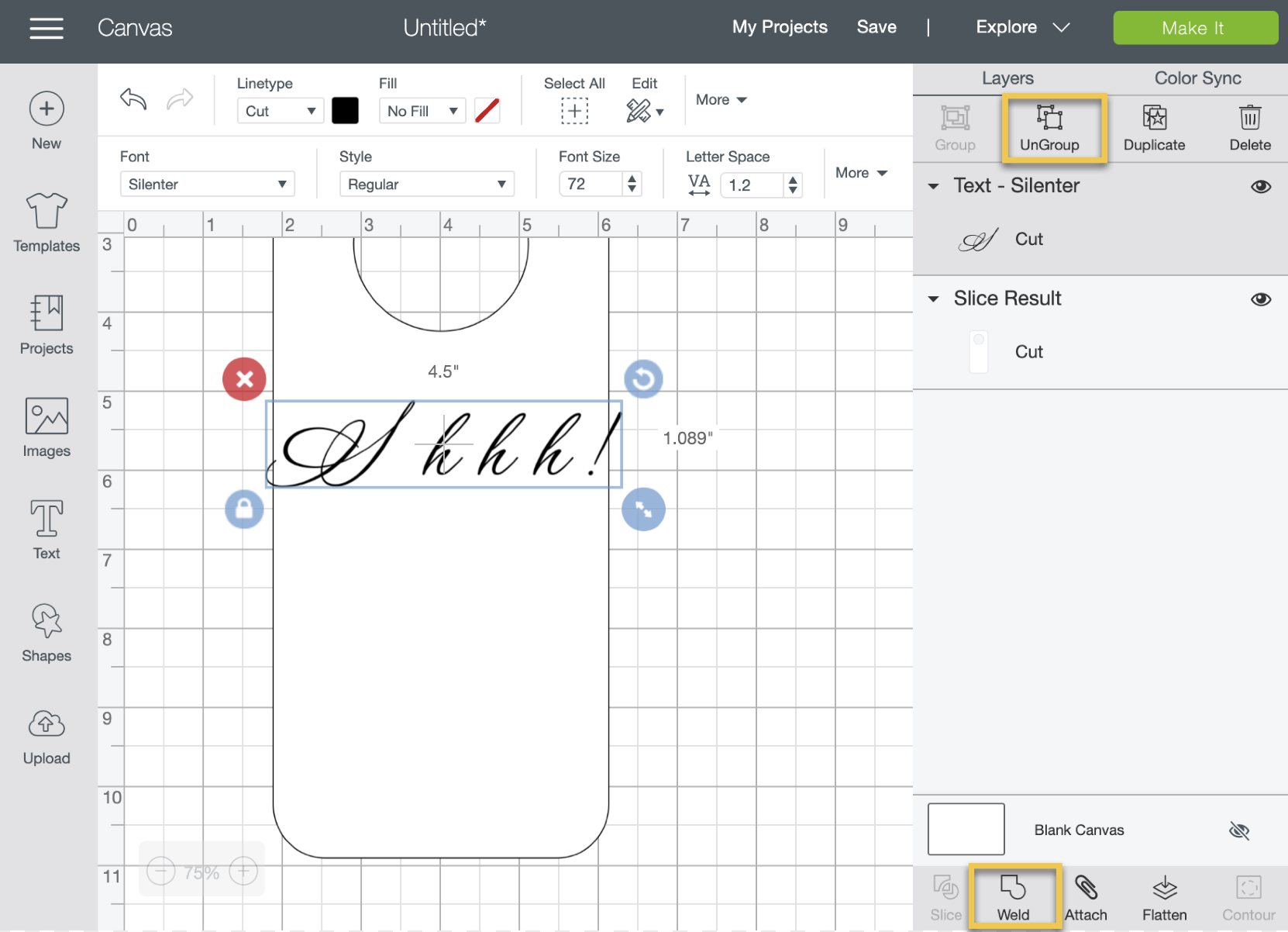The height and width of the screenshot is (932, 1288).
Task: Click the UnGroup icon in Layers panel
Action: point(1049,118)
